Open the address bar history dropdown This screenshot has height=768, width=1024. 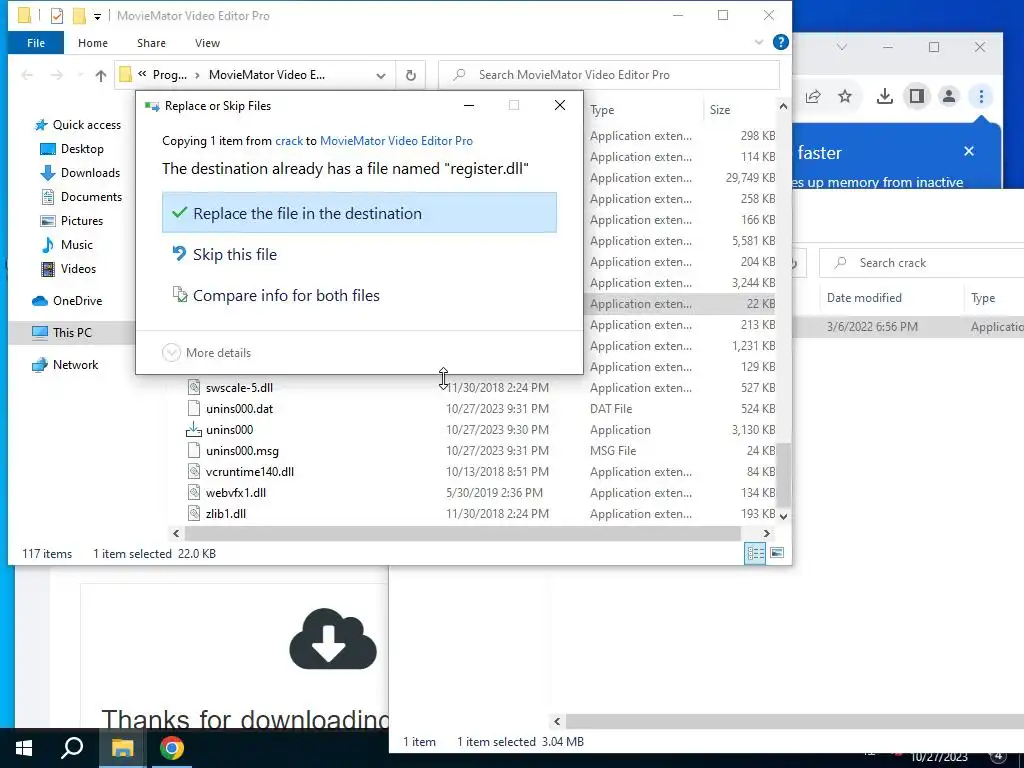[x=381, y=75]
